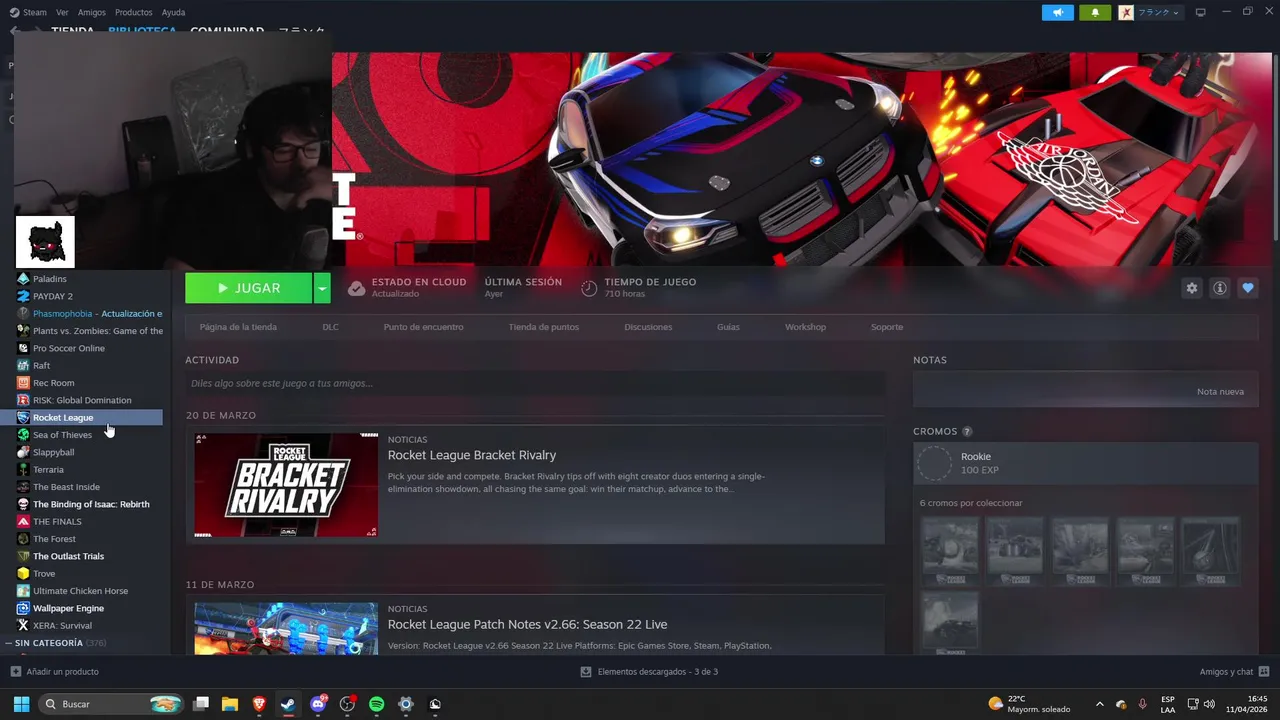Click the activity status input field

[535, 383]
